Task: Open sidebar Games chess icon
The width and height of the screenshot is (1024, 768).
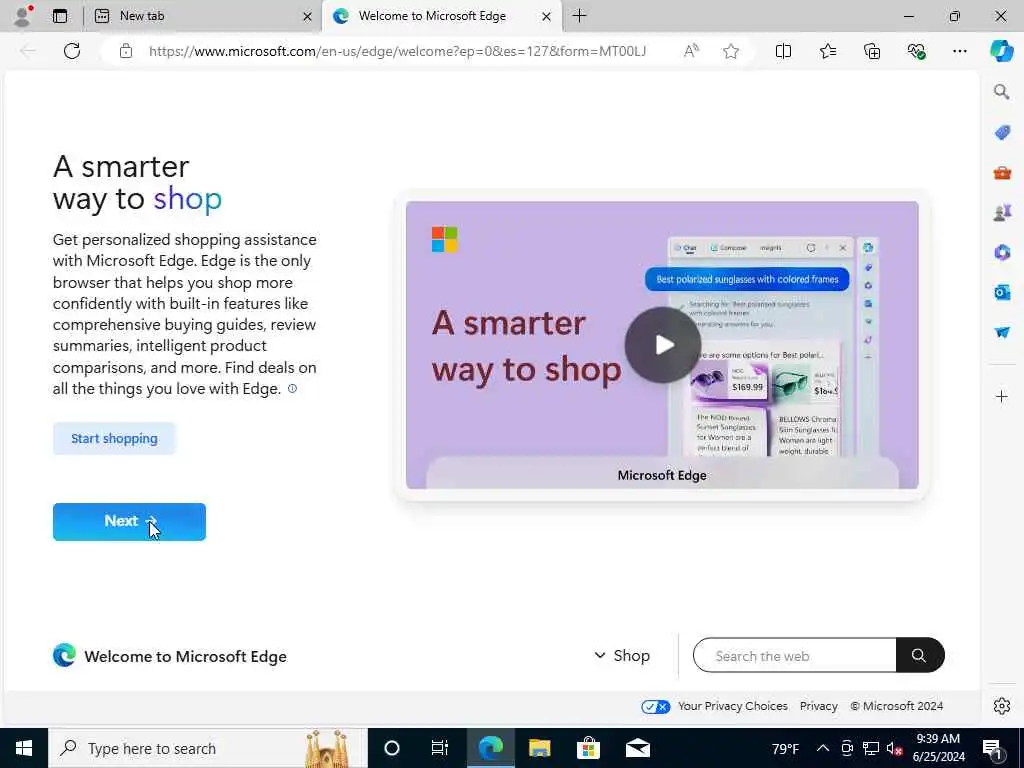Action: click(1002, 212)
